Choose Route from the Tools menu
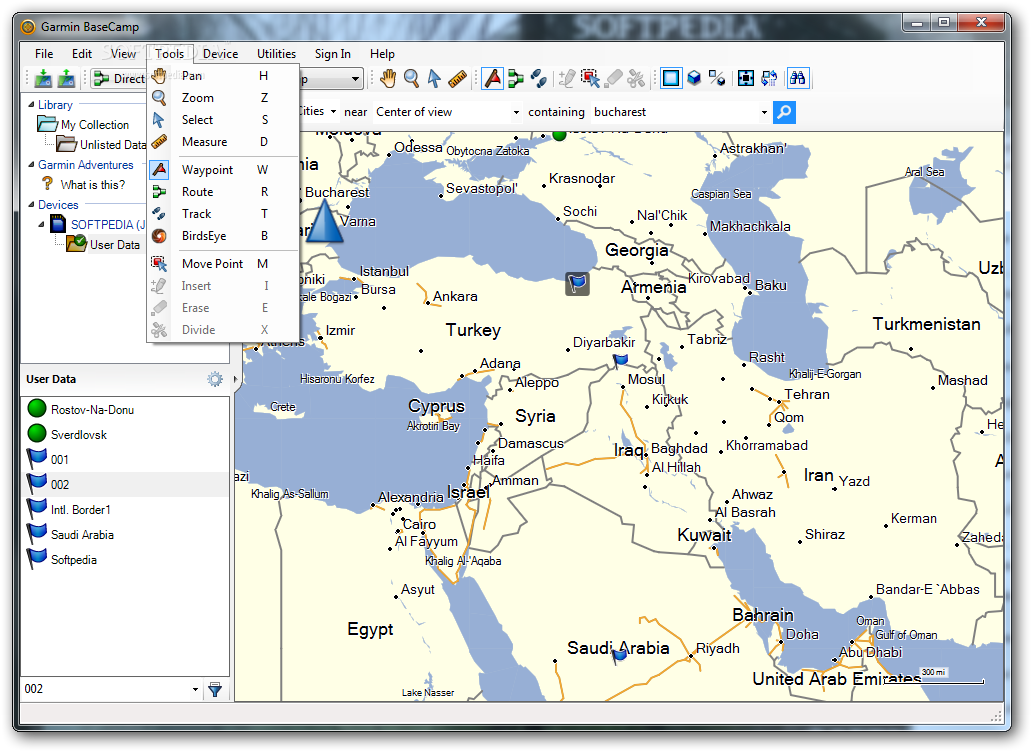Image resolution: width=1032 pixels, height=752 pixels. click(x=223, y=192)
